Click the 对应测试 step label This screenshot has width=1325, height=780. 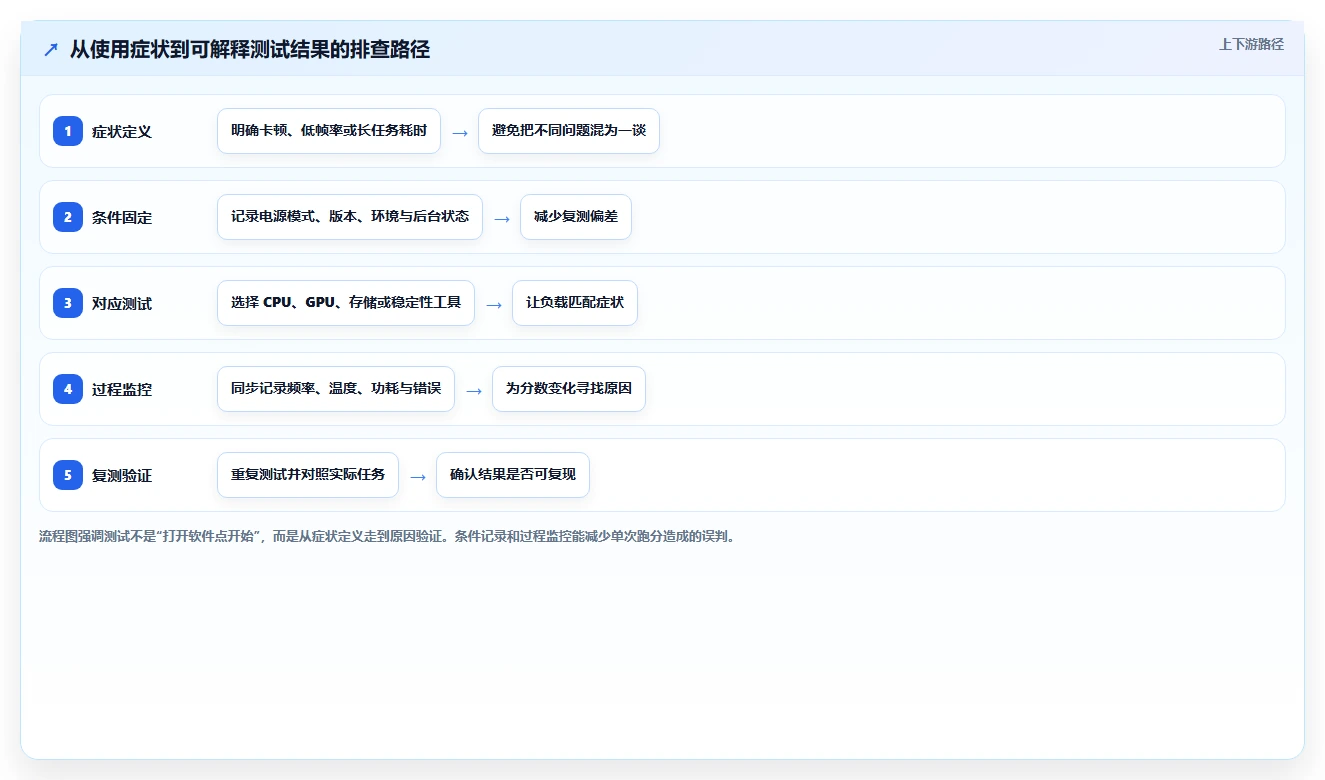coord(122,303)
